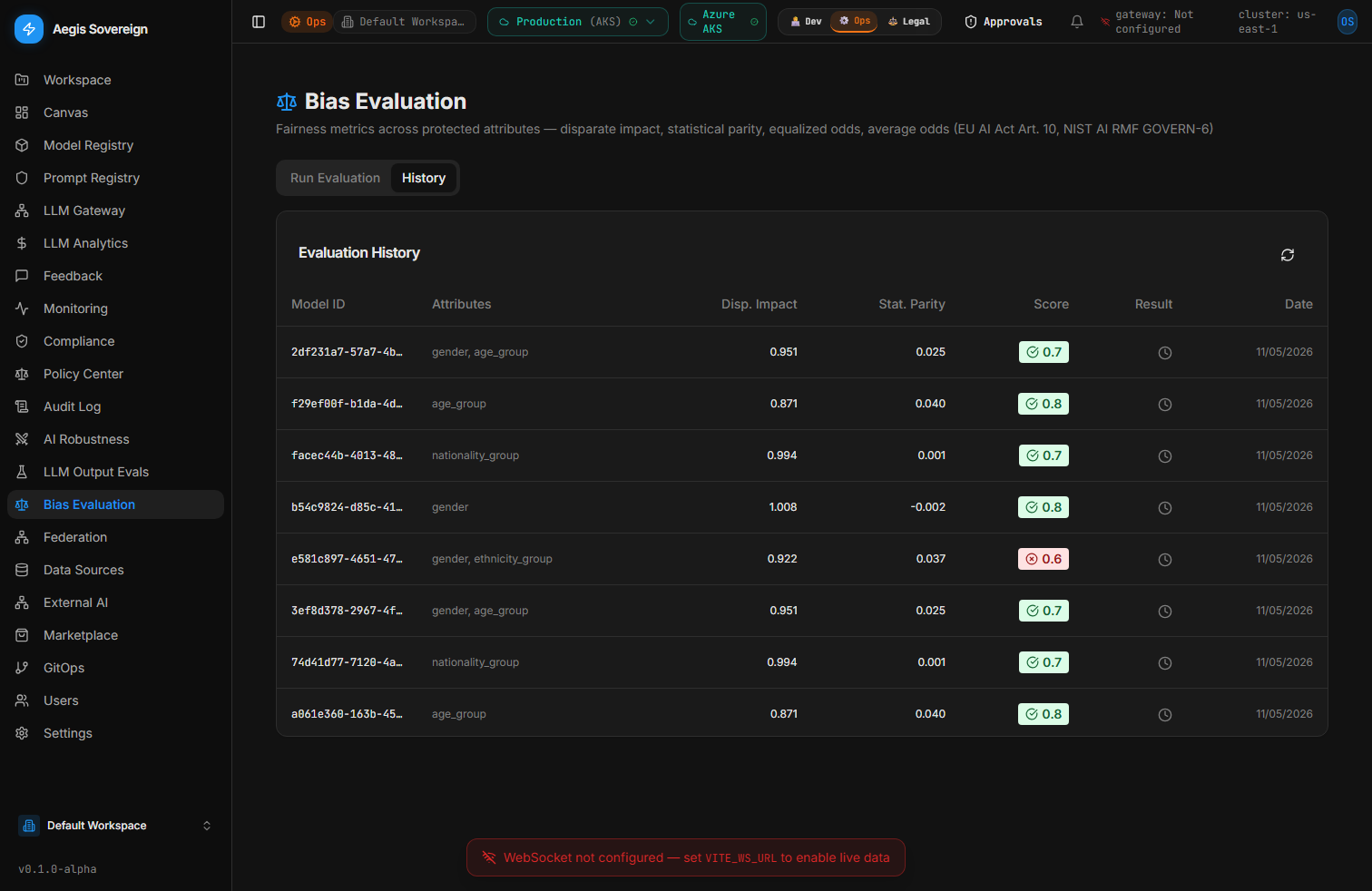Select model ID 3ef8d378-2967-4f…
Image resolution: width=1372 pixels, height=891 pixels.
[347, 611]
